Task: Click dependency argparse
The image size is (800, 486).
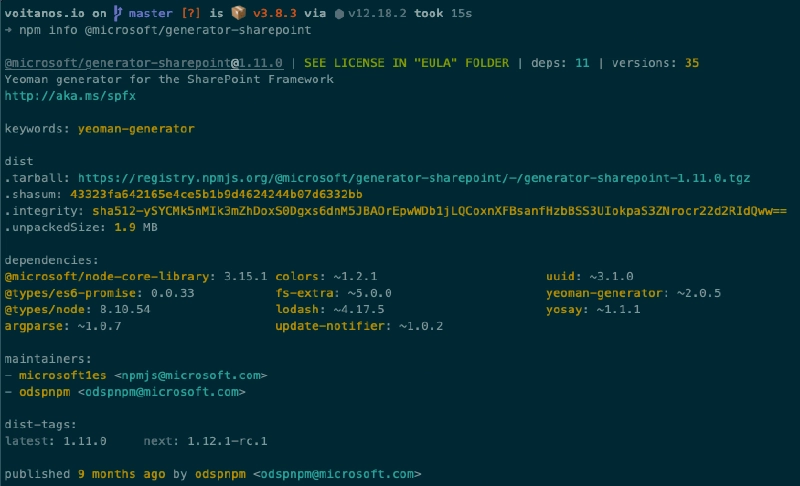Action: [34, 326]
